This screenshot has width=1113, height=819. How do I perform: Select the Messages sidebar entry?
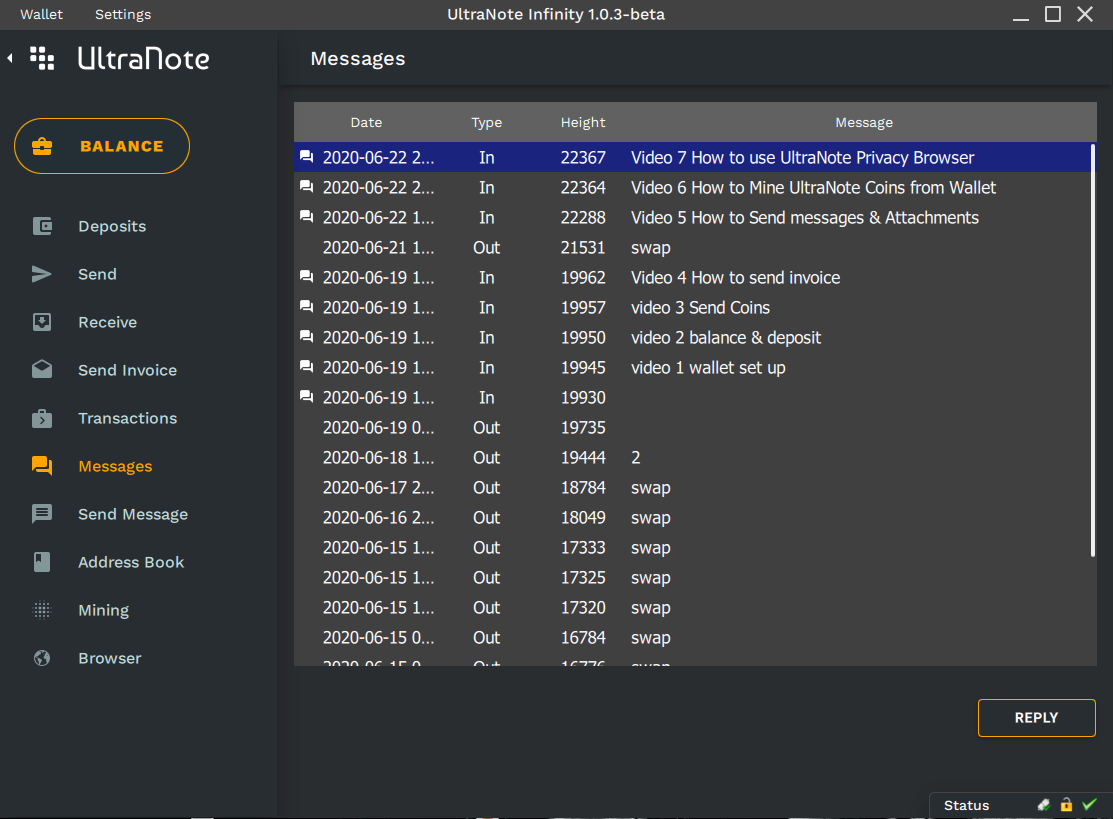[115, 466]
